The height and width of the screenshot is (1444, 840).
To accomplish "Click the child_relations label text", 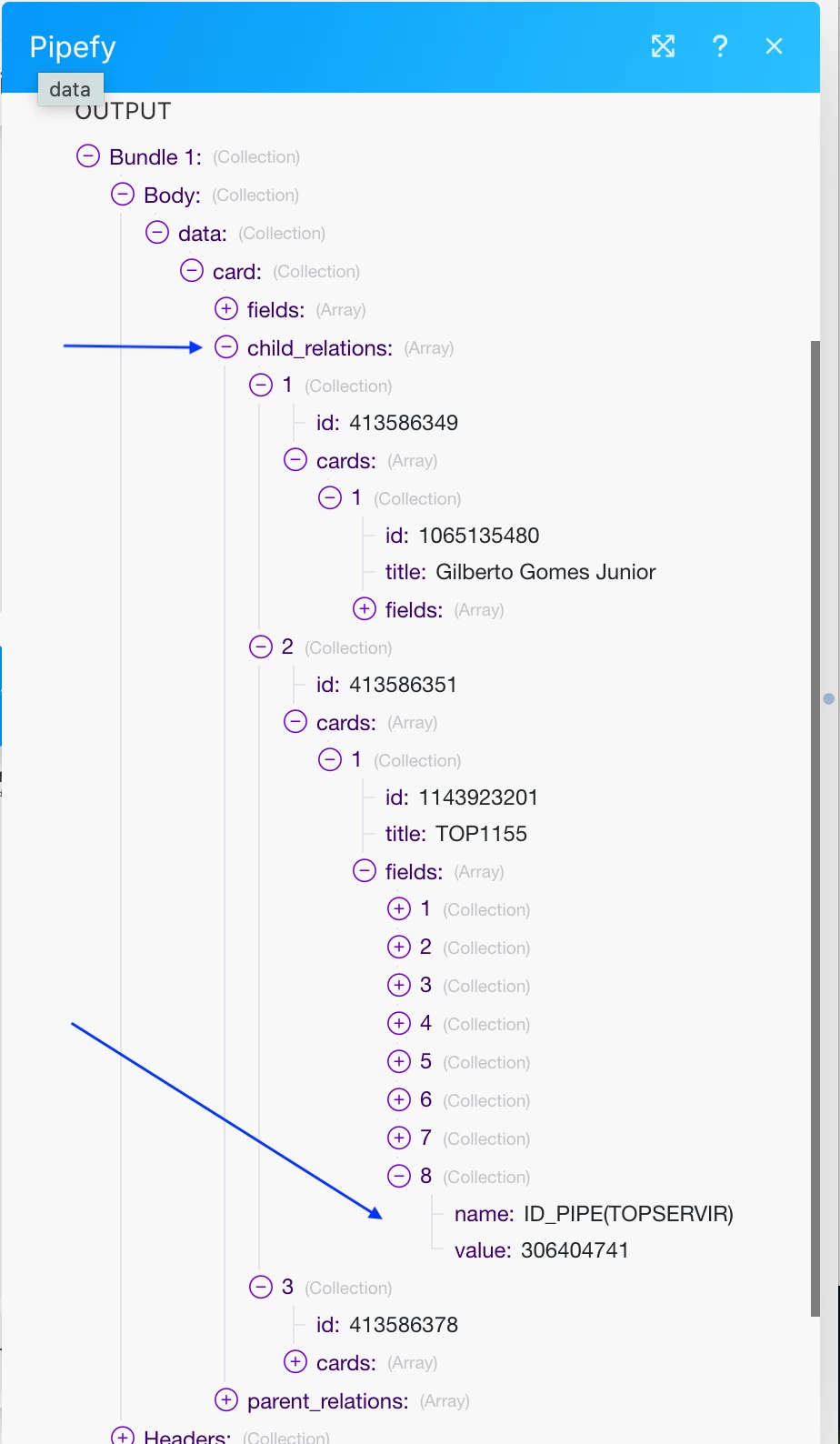I will coord(320,348).
